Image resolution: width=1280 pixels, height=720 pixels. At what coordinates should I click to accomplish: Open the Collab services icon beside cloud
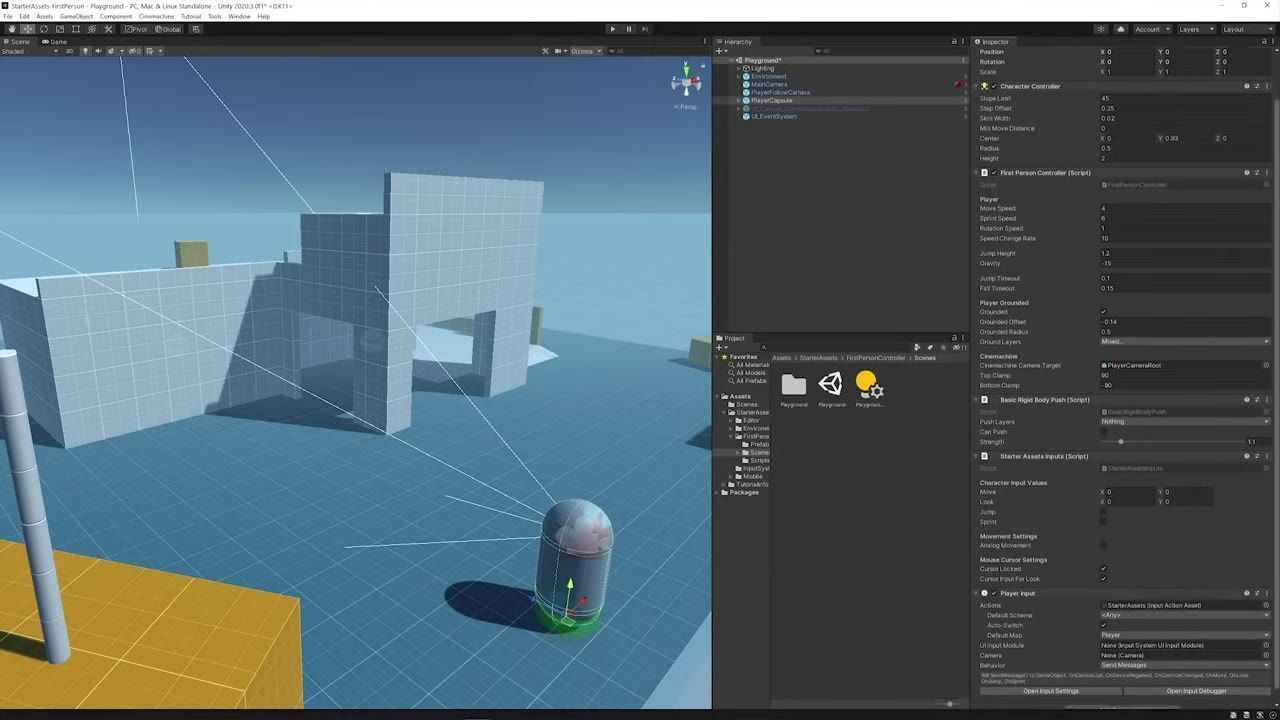(x=1101, y=29)
